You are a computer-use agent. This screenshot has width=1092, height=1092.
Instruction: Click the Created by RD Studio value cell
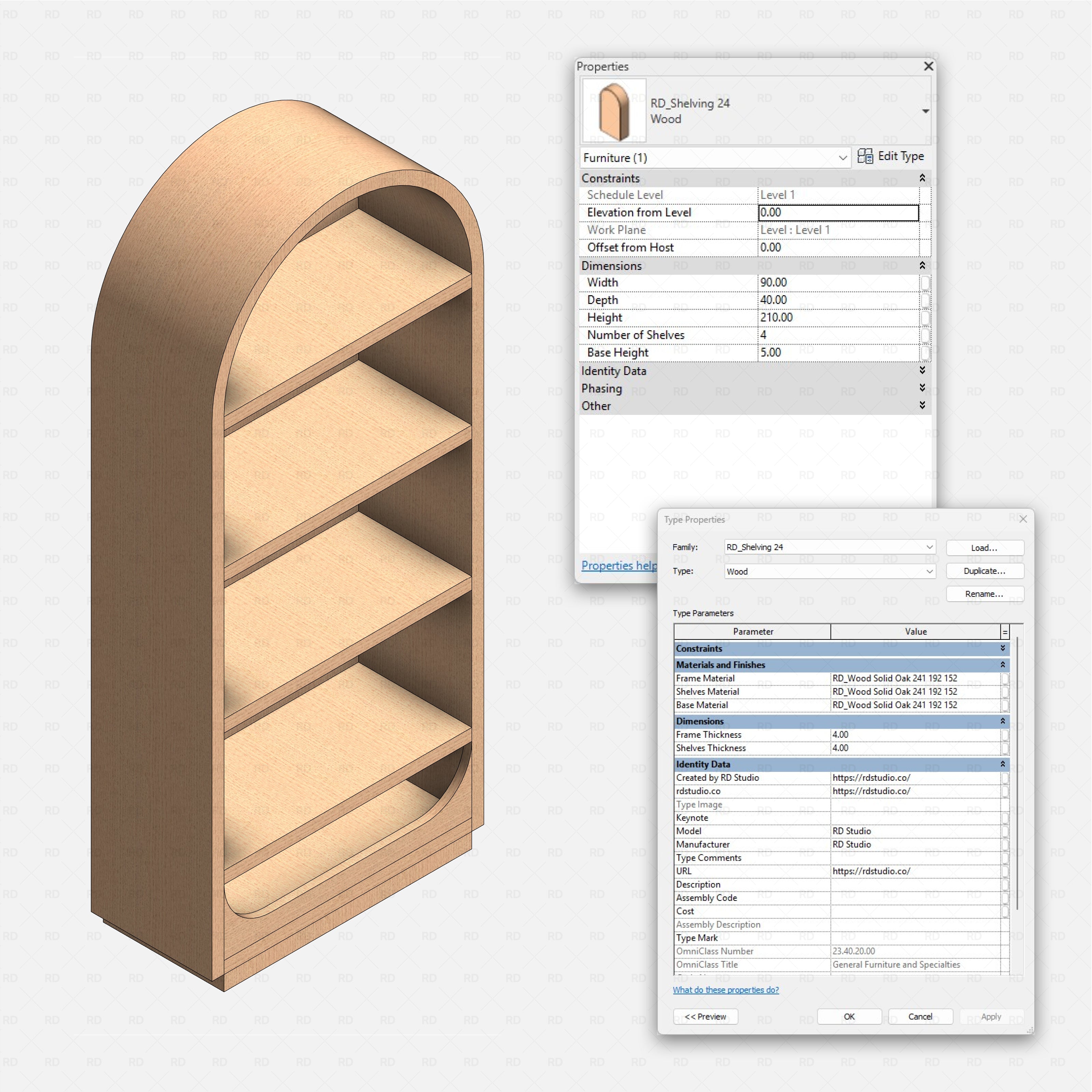point(915,778)
